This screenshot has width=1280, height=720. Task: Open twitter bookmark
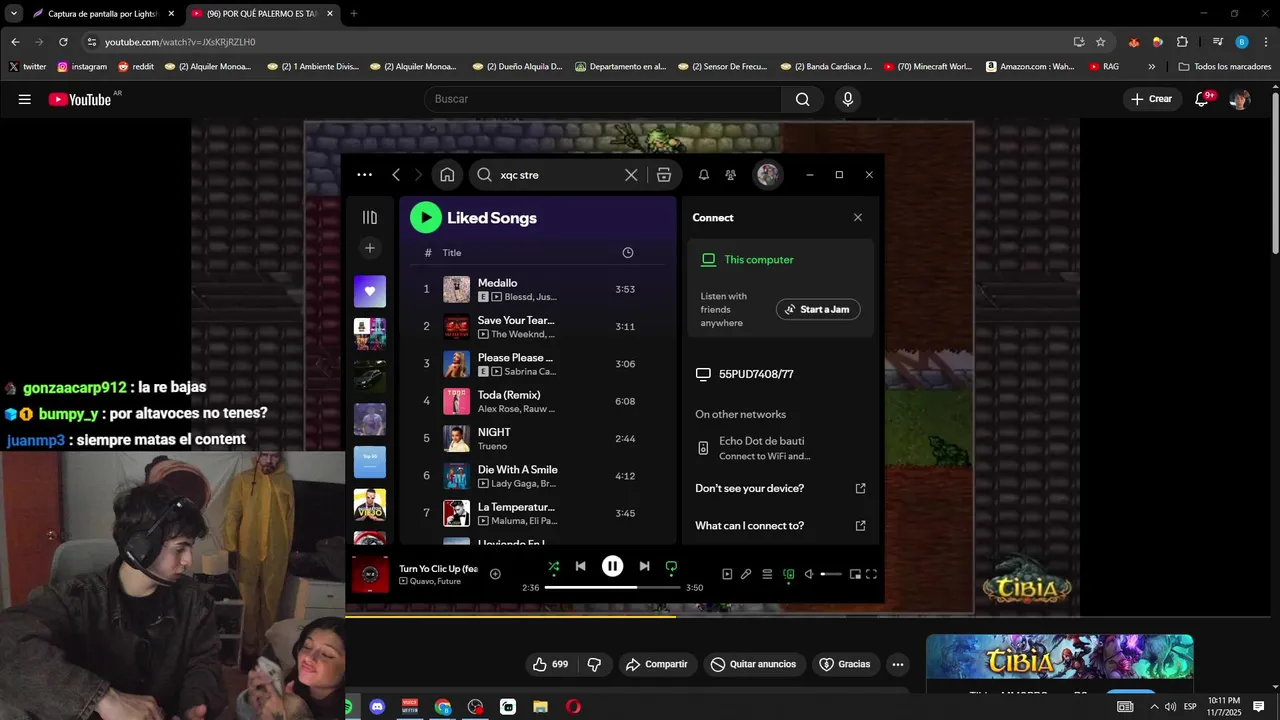pos(28,67)
